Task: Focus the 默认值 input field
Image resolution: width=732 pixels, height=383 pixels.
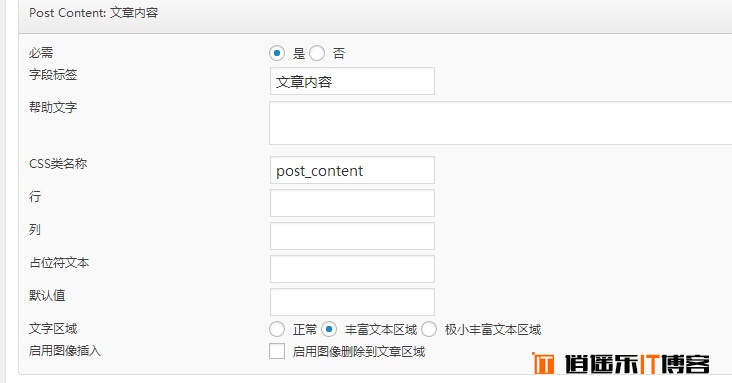Action: tap(352, 302)
